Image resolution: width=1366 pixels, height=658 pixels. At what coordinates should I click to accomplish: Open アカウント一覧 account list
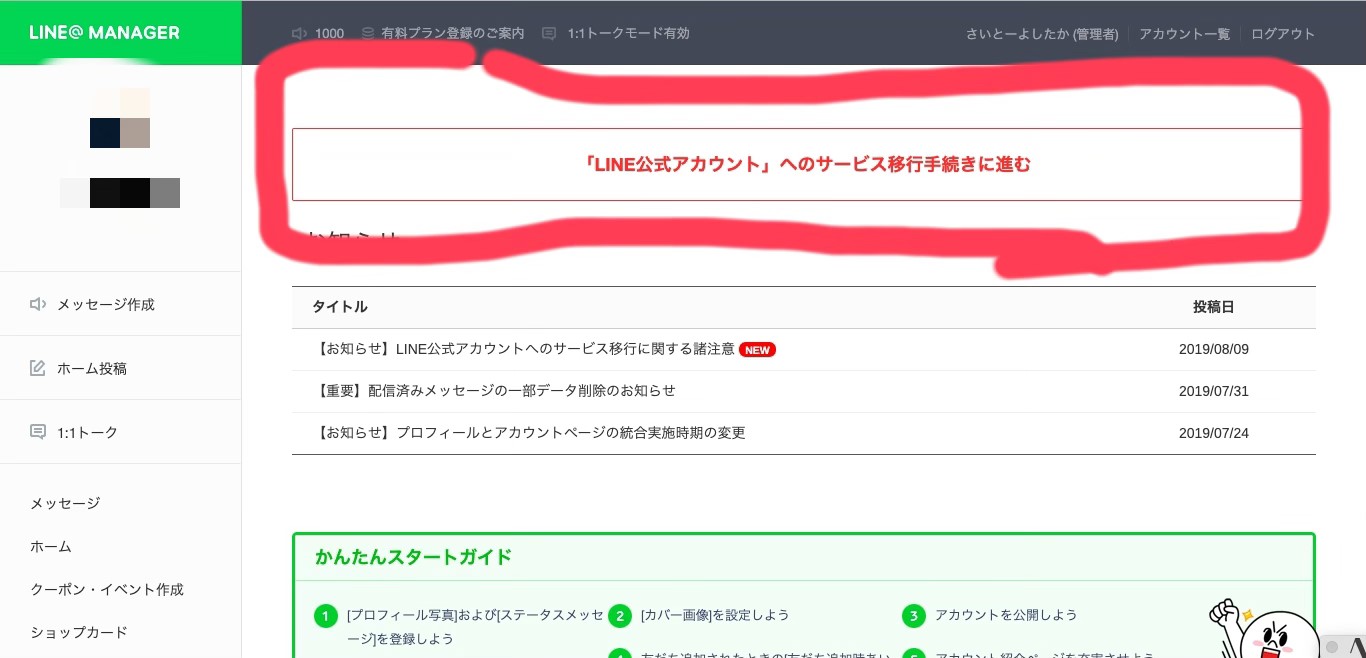point(1184,33)
